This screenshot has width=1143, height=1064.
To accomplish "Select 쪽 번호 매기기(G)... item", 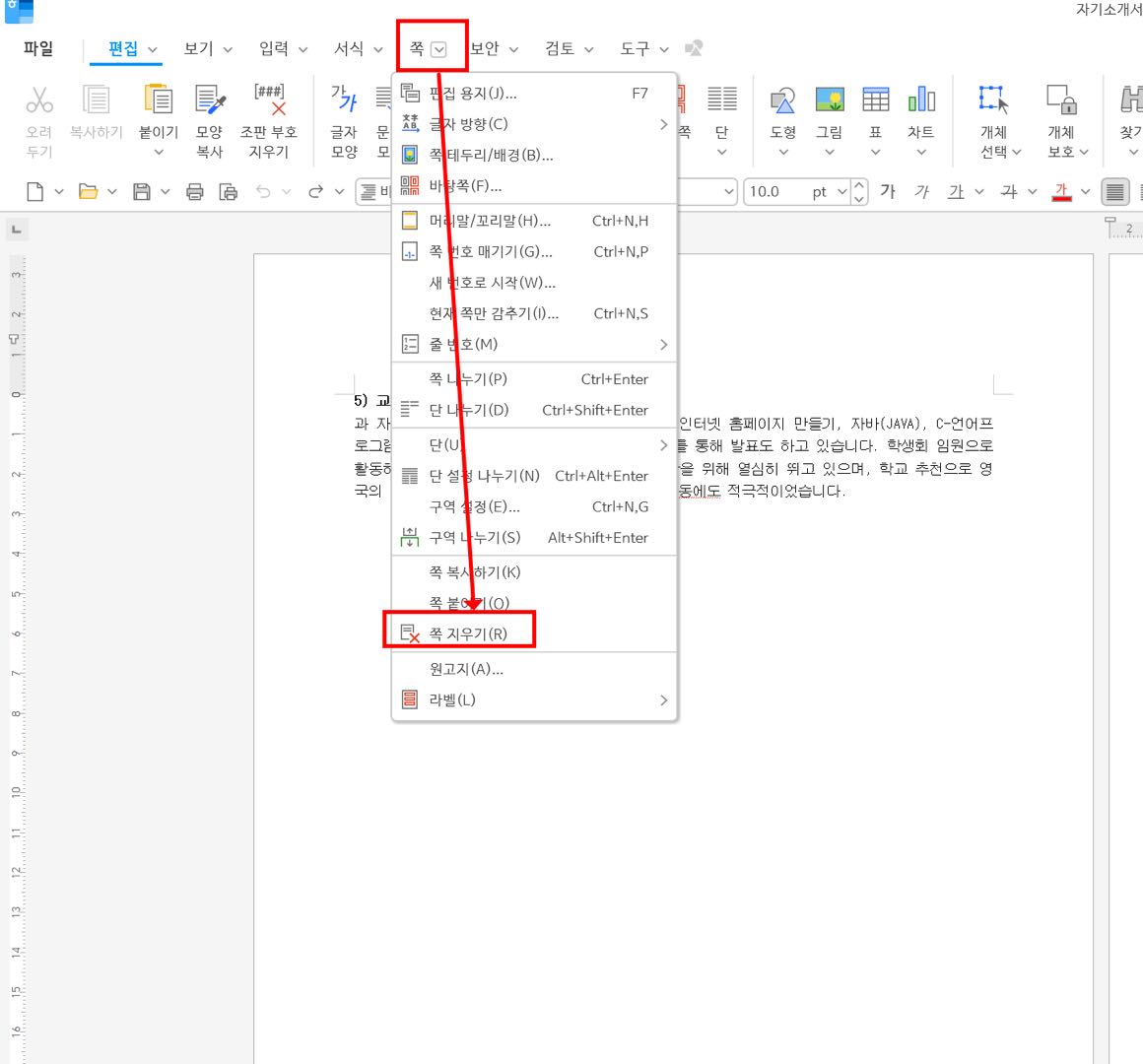I will (534, 251).
